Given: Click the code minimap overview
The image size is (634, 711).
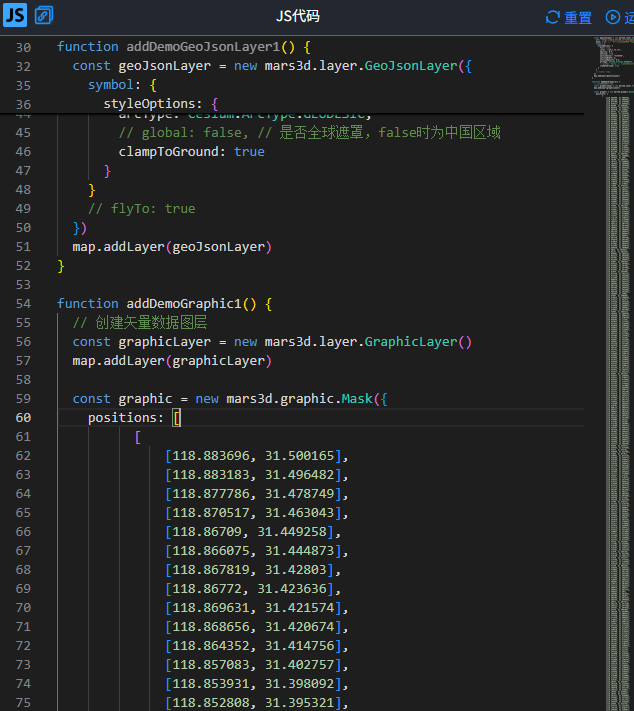Looking at the screenshot, I should [613, 372].
